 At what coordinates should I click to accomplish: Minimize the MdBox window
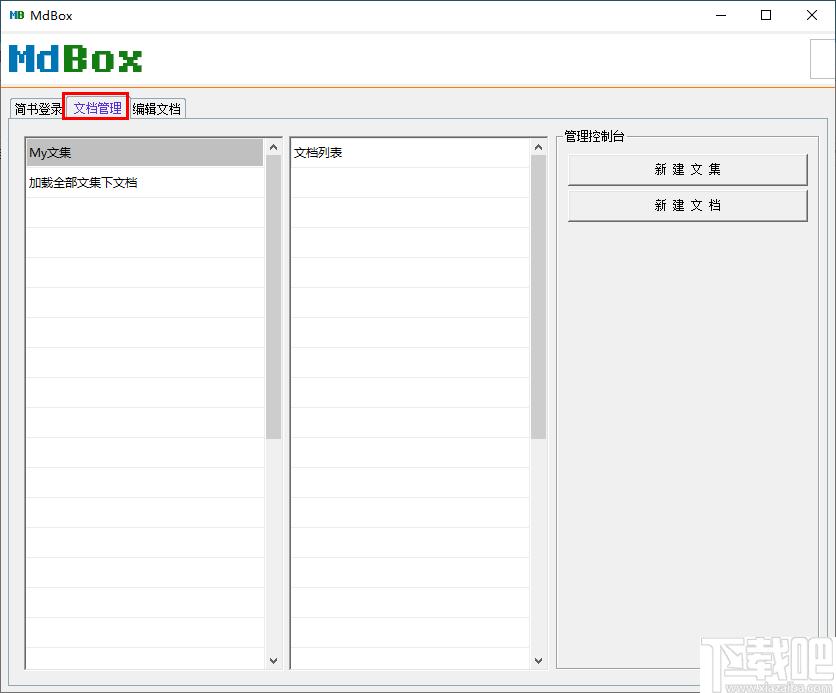(721, 15)
